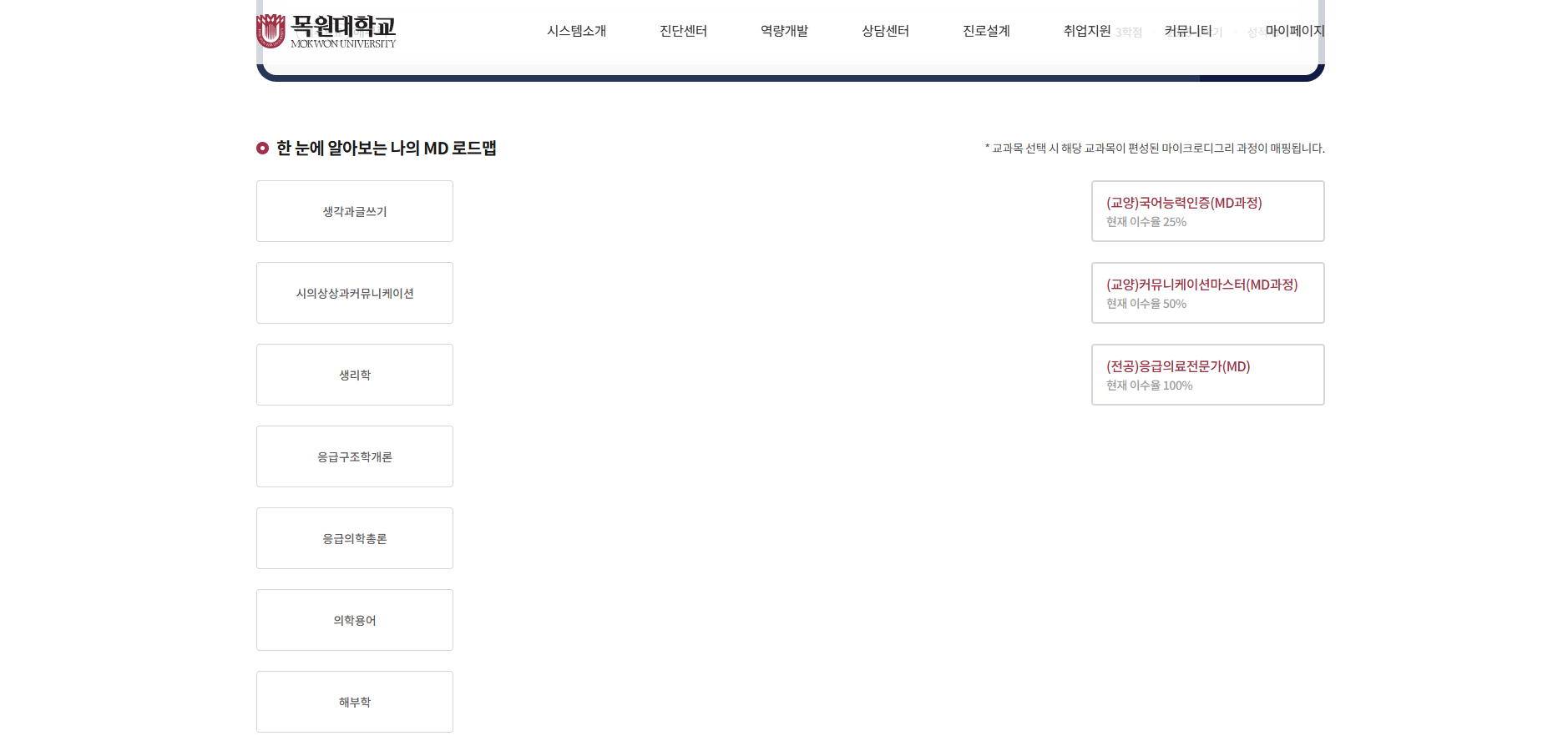The width and height of the screenshot is (1568, 751).
Task: Pick the 해부학 course box
Action: point(354,702)
